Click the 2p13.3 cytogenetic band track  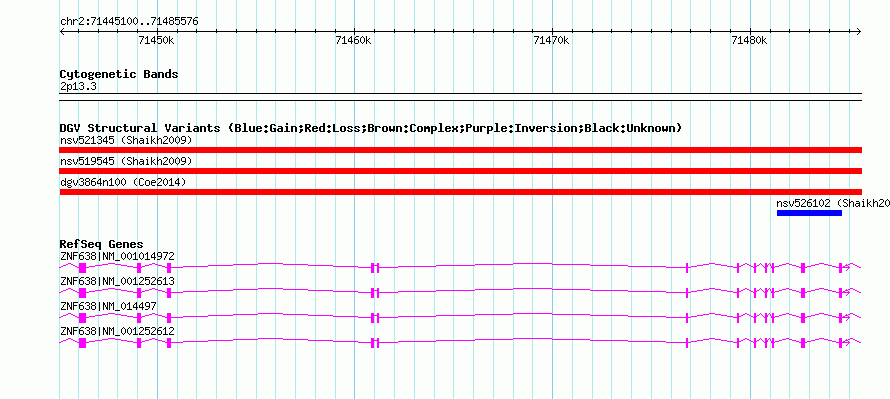[460, 97]
